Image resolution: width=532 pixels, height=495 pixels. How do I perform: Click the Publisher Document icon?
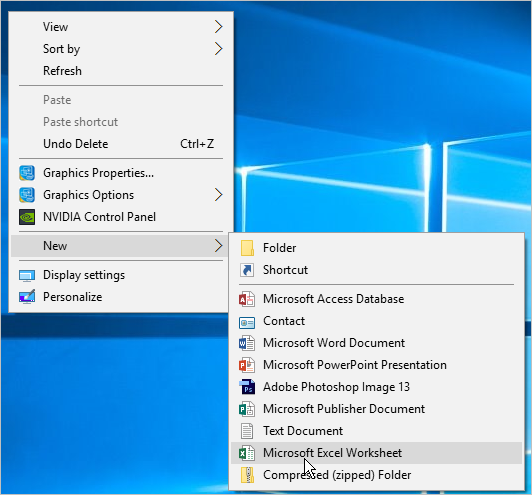(x=247, y=409)
